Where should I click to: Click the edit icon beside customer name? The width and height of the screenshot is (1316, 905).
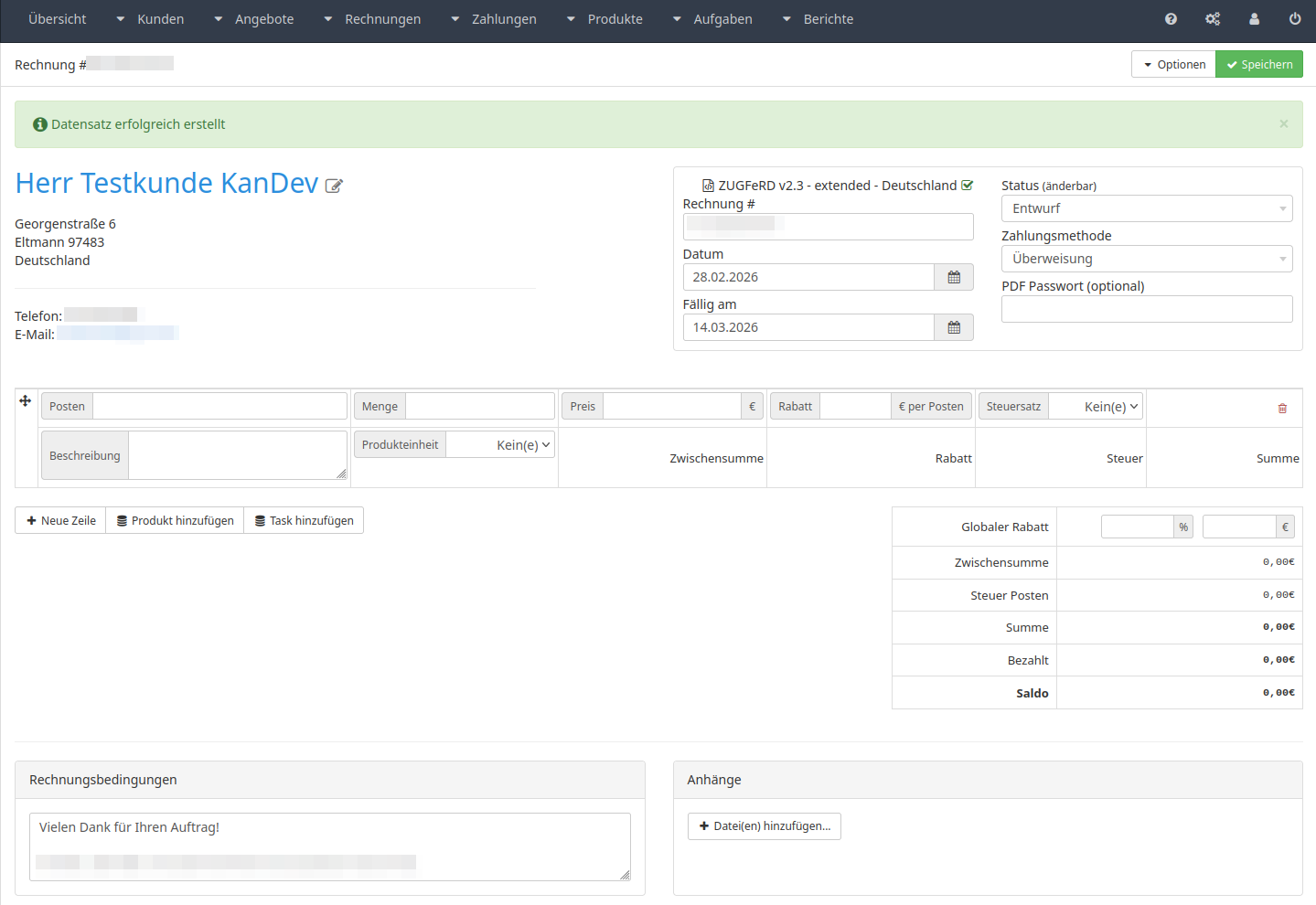[334, 186]
